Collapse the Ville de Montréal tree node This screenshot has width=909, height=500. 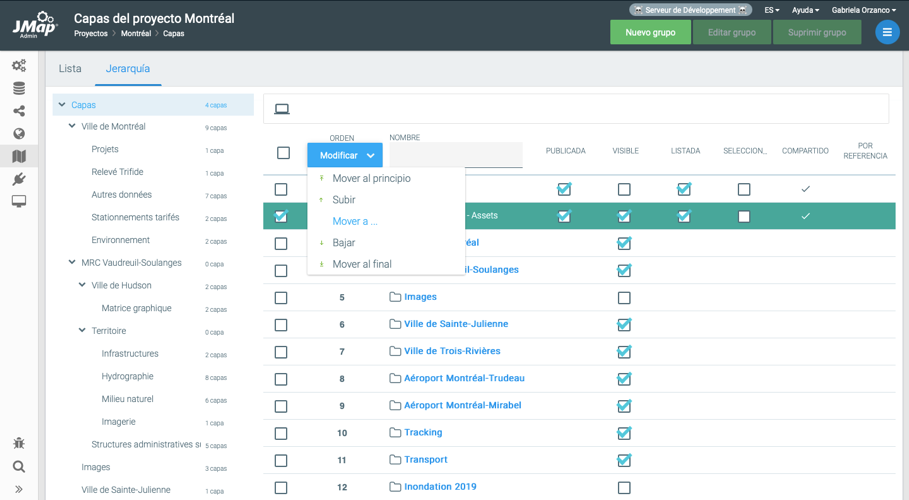[72, 127]
